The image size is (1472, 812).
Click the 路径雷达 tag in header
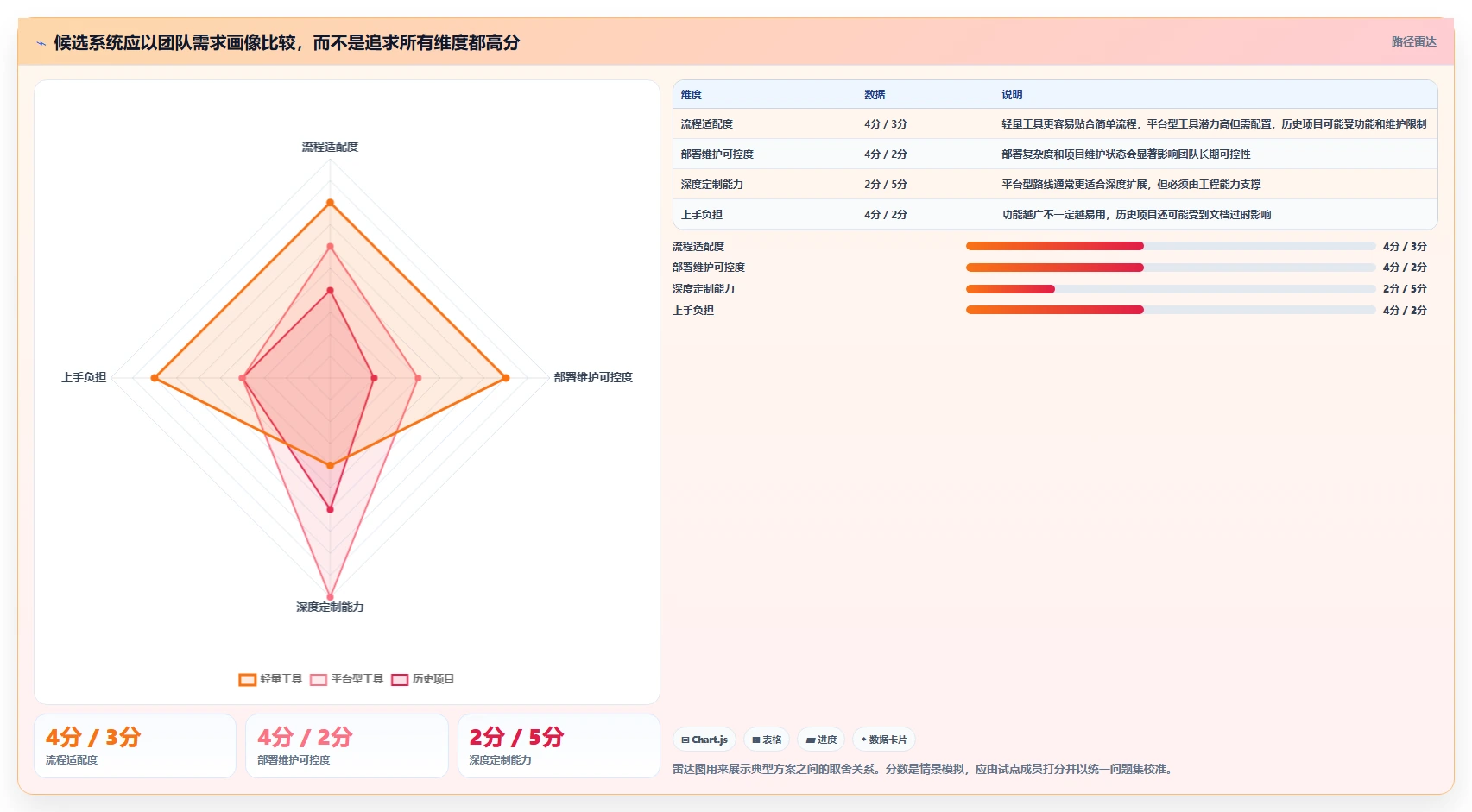pyautogui.click(x=1413, y=41)
